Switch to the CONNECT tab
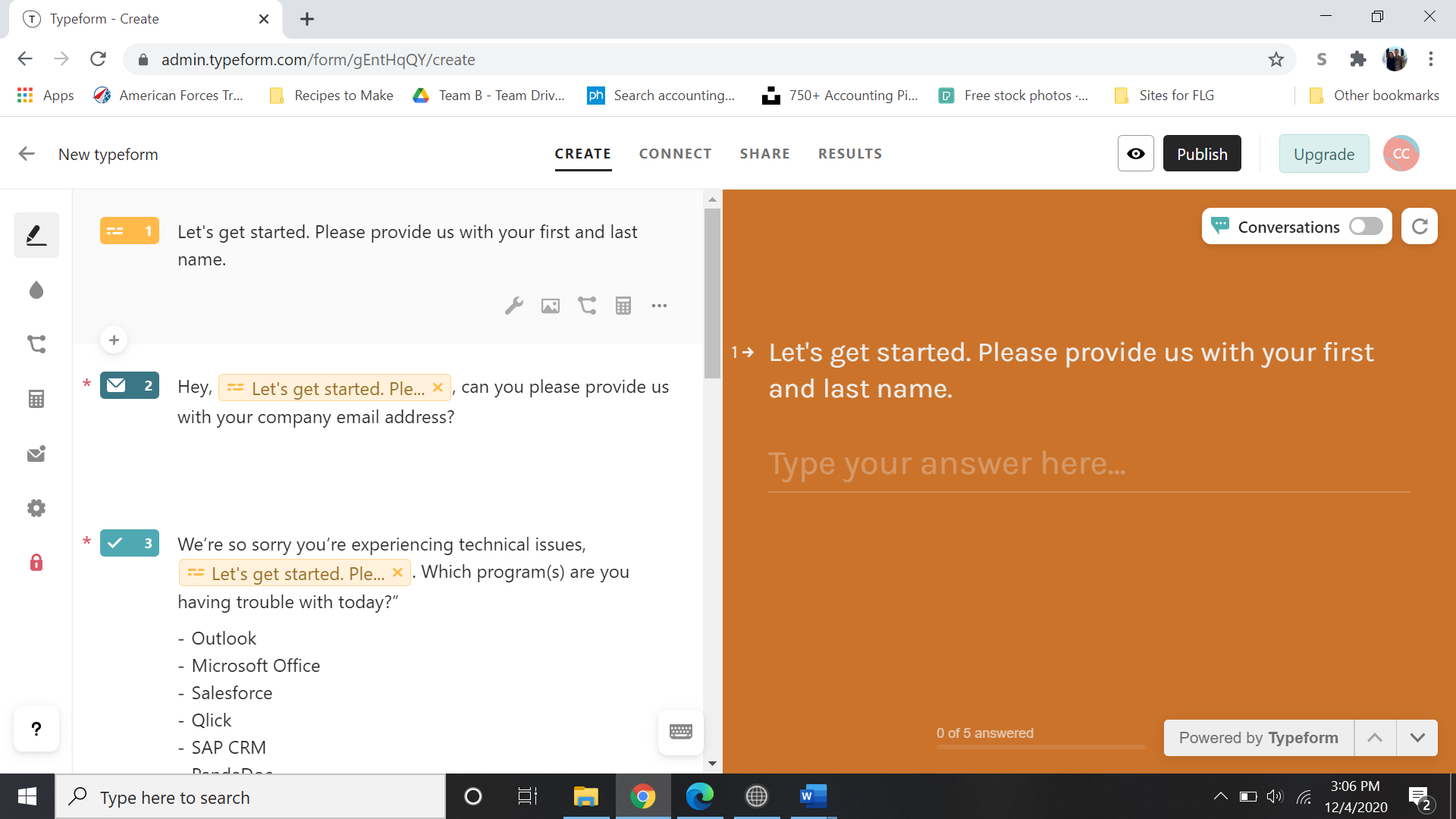This screenshot has width=1456, height=819. tap(675, 154)
